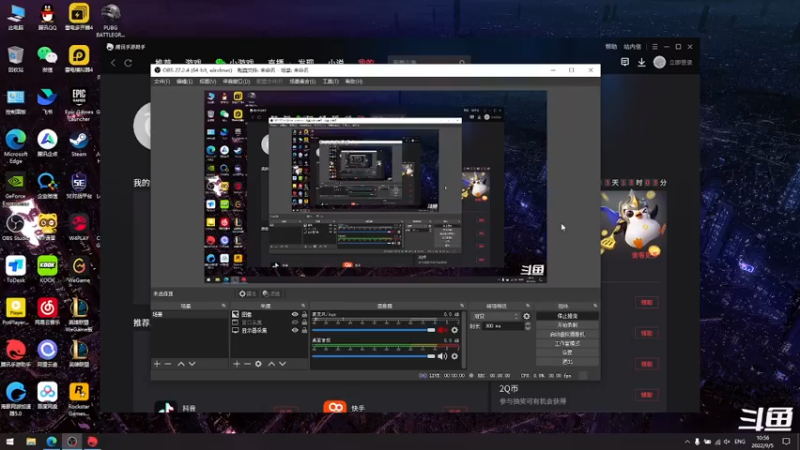Open WeChat desktop icon

[47, 59]
